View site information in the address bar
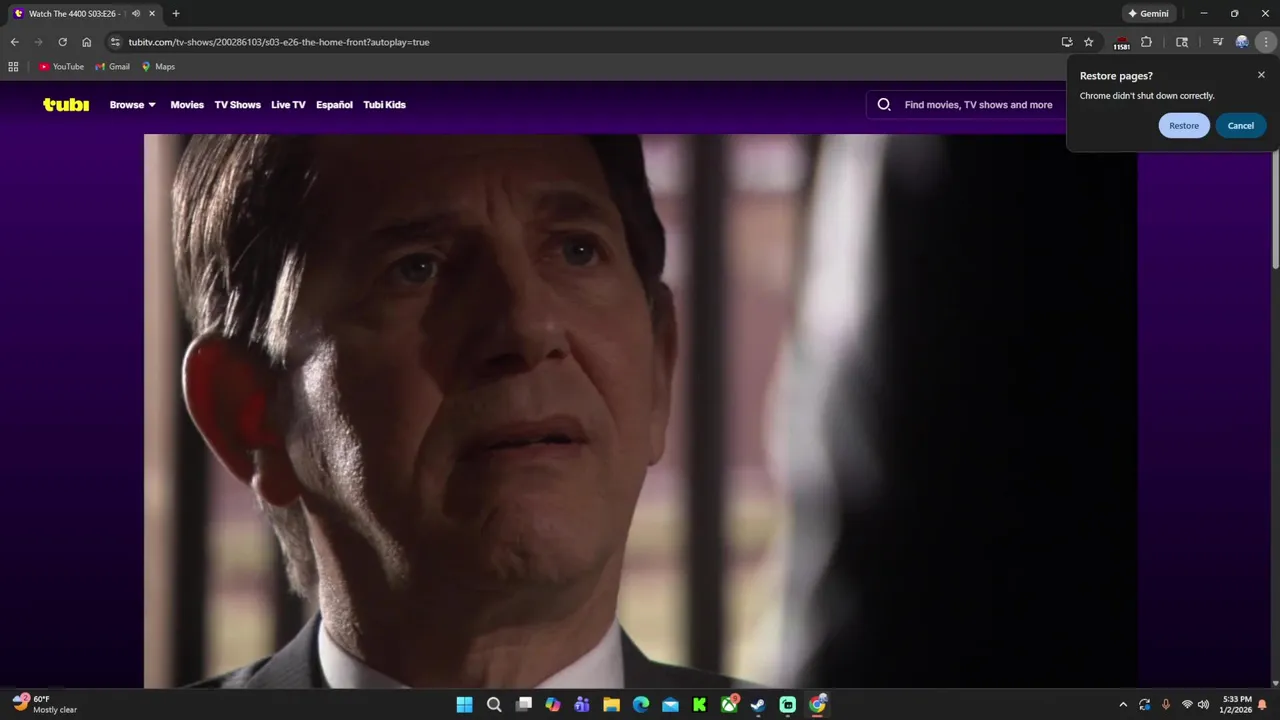Screen dimensions: 1280x720 pos(115,42)
